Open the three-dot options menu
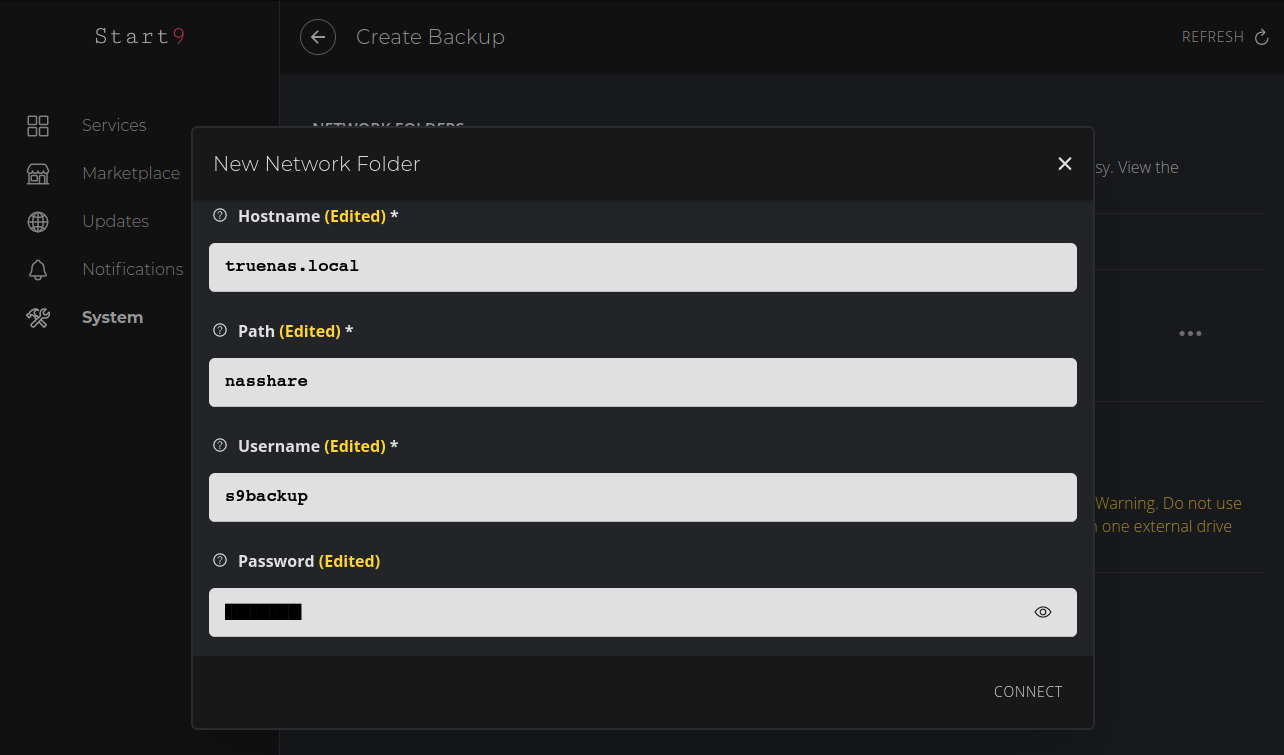 point(1190,333)
